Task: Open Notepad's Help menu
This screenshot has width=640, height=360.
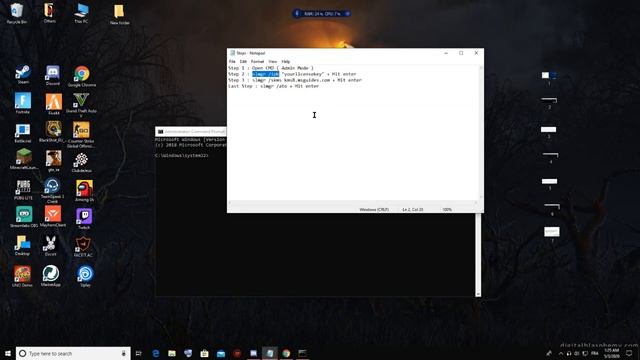Action: (x=286, y=61)
